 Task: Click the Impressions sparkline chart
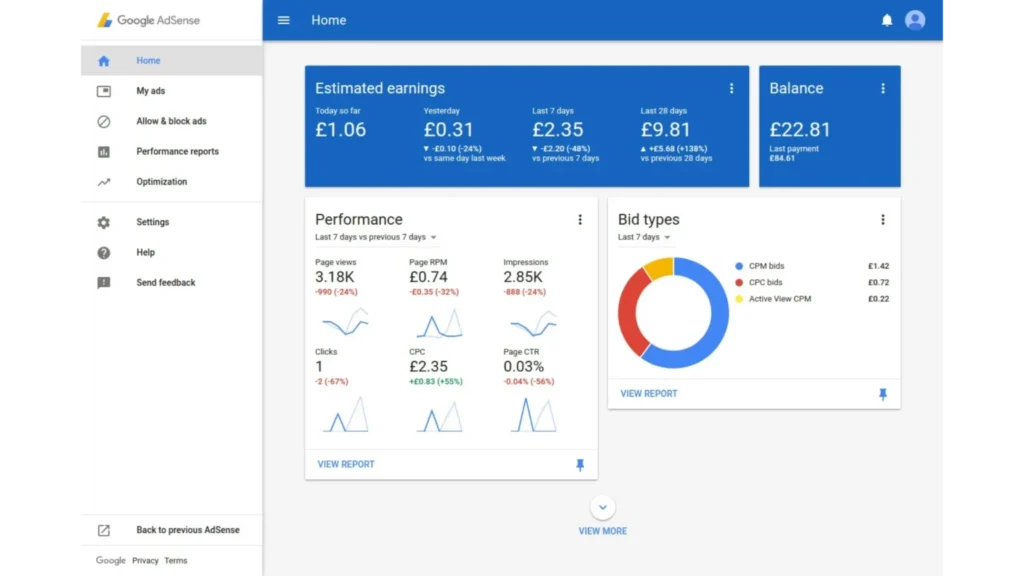534,323
